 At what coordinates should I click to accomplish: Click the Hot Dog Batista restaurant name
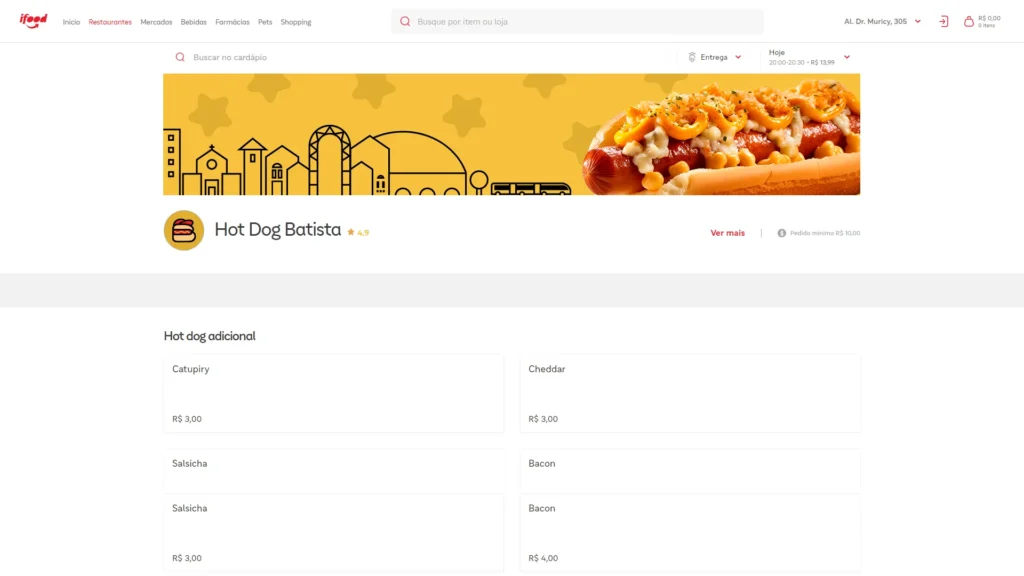[x=278, y=230]
